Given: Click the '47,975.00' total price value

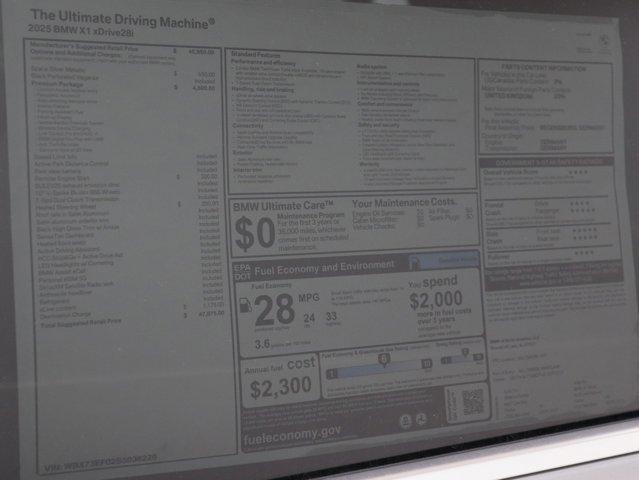Looking at the screenshot, I should pos(211,313).
